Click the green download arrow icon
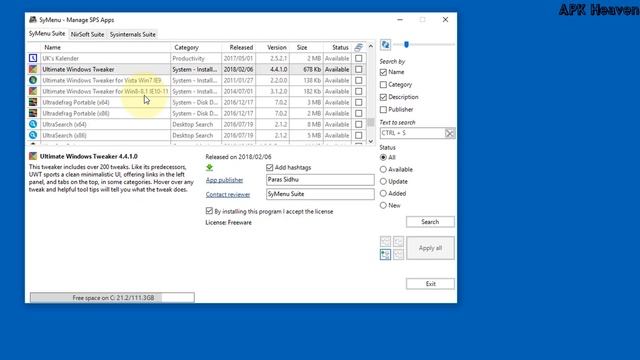Screen dimensions: 640x360 click(x=209, y=167)
